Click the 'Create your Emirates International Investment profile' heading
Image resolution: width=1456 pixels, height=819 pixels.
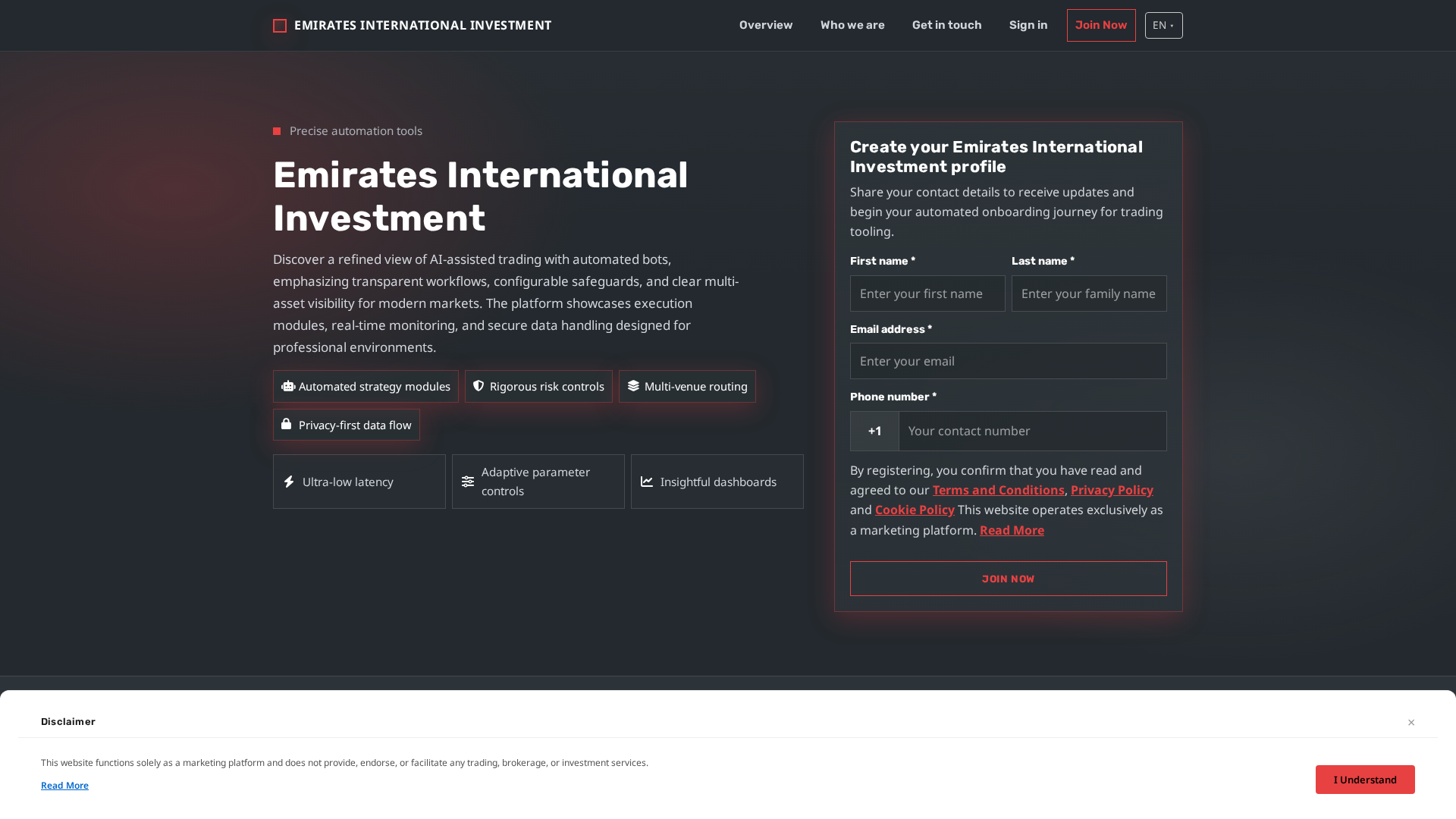[996, 157]
